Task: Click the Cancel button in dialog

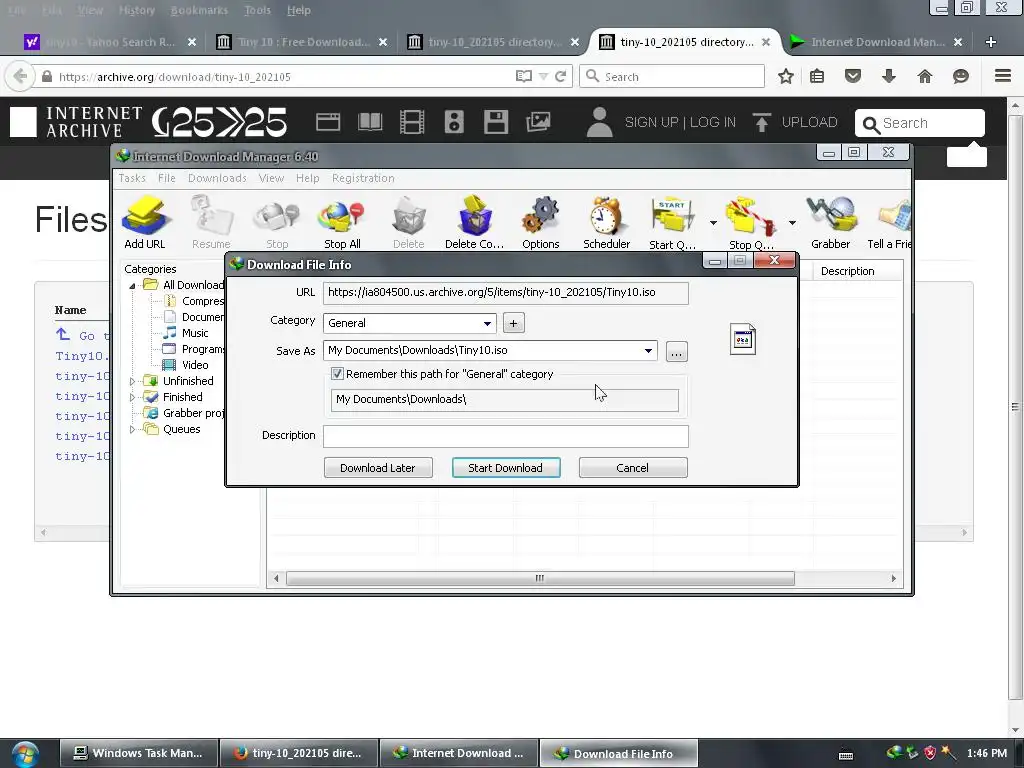Action: 633,468
